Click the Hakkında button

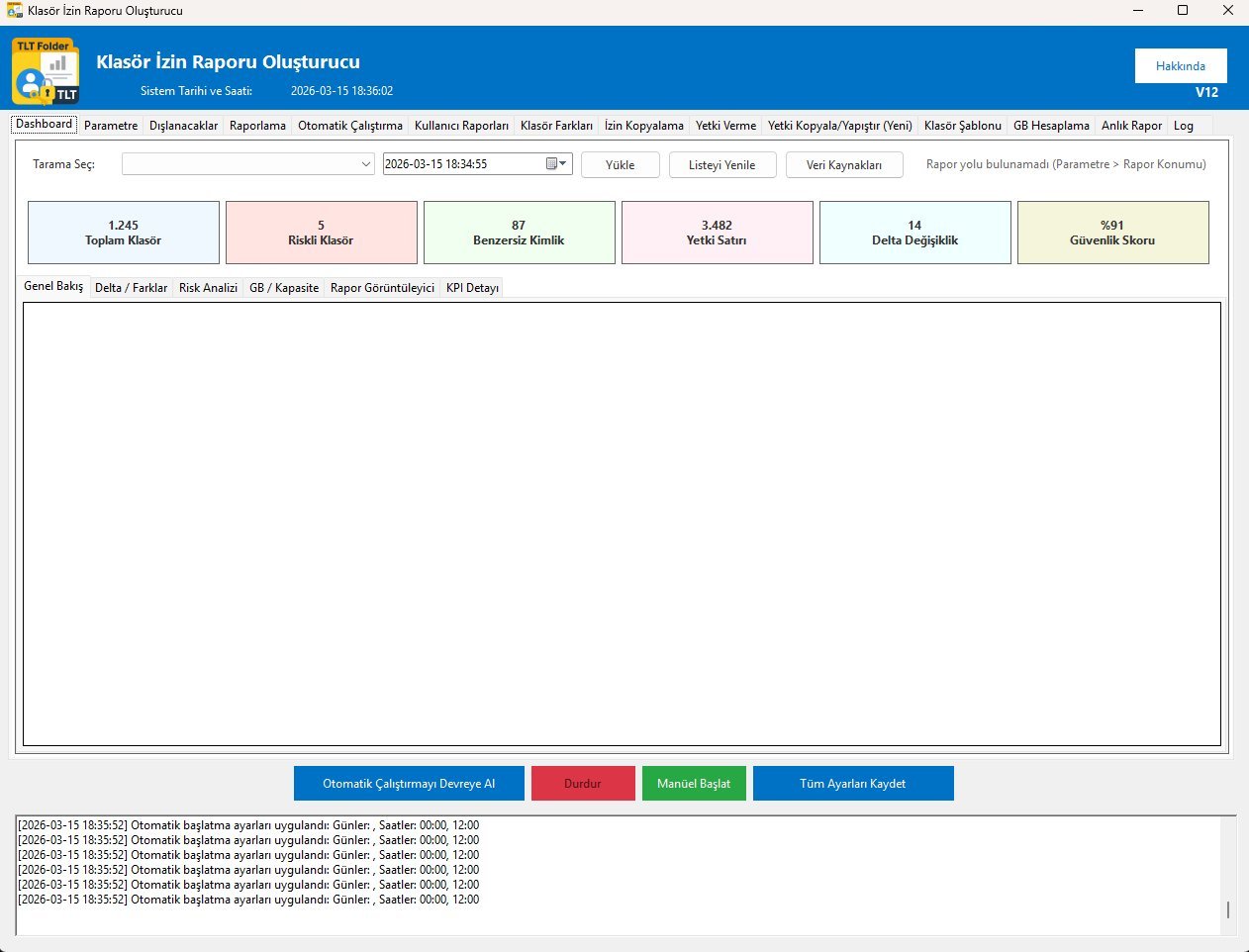pos(1180,66)
